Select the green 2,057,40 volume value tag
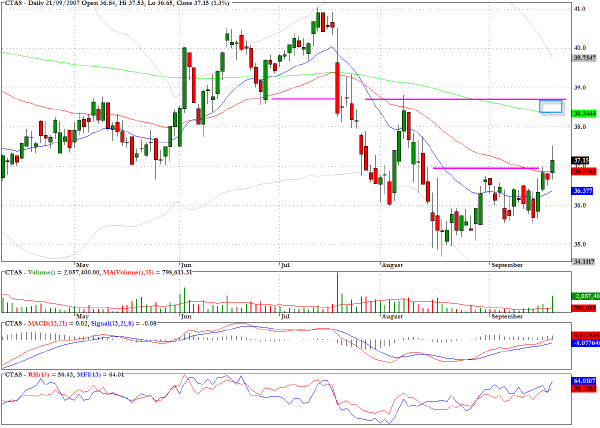This screenshot has width=600, height=428. click(585, 296)
